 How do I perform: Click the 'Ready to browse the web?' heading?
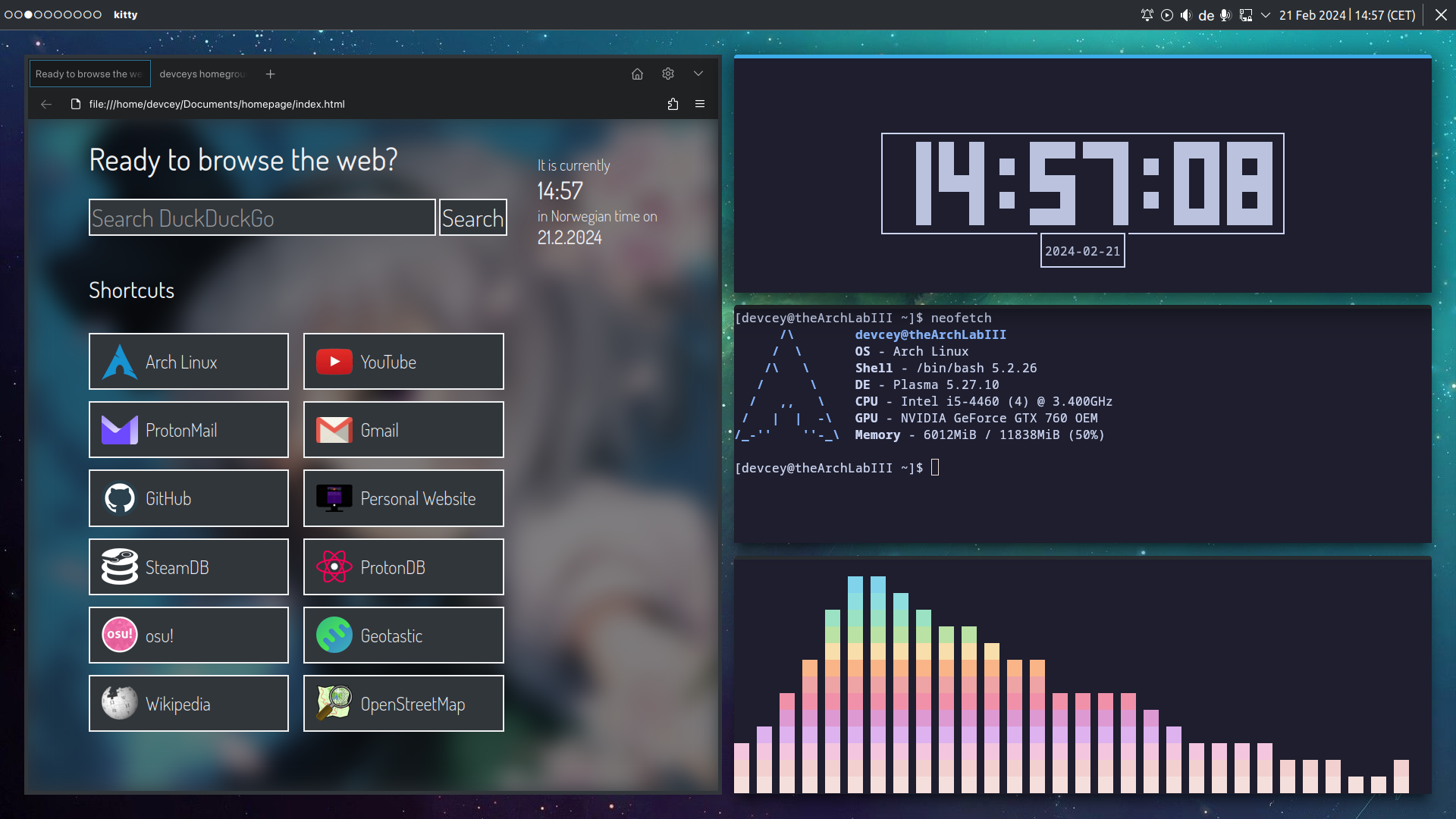tap(243, 160)
